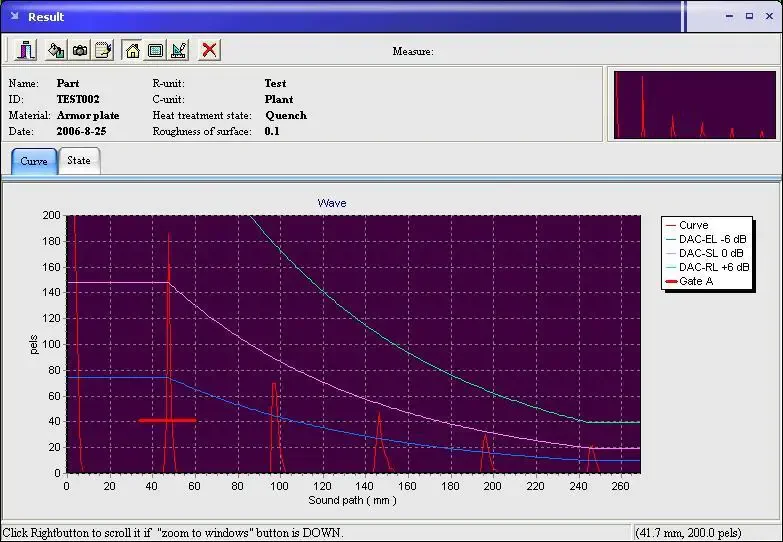The width and height of the screenshot is (783, 542).
Task: Click the notepad edit icon
Action: coord(103,50)
